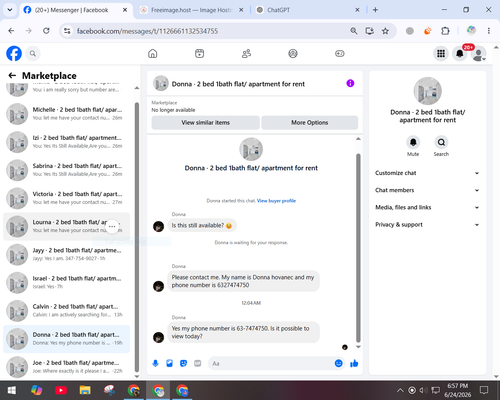Open Victoria conversation in list
This screenshot has width=500, height=400.
[x=67, y=198]
